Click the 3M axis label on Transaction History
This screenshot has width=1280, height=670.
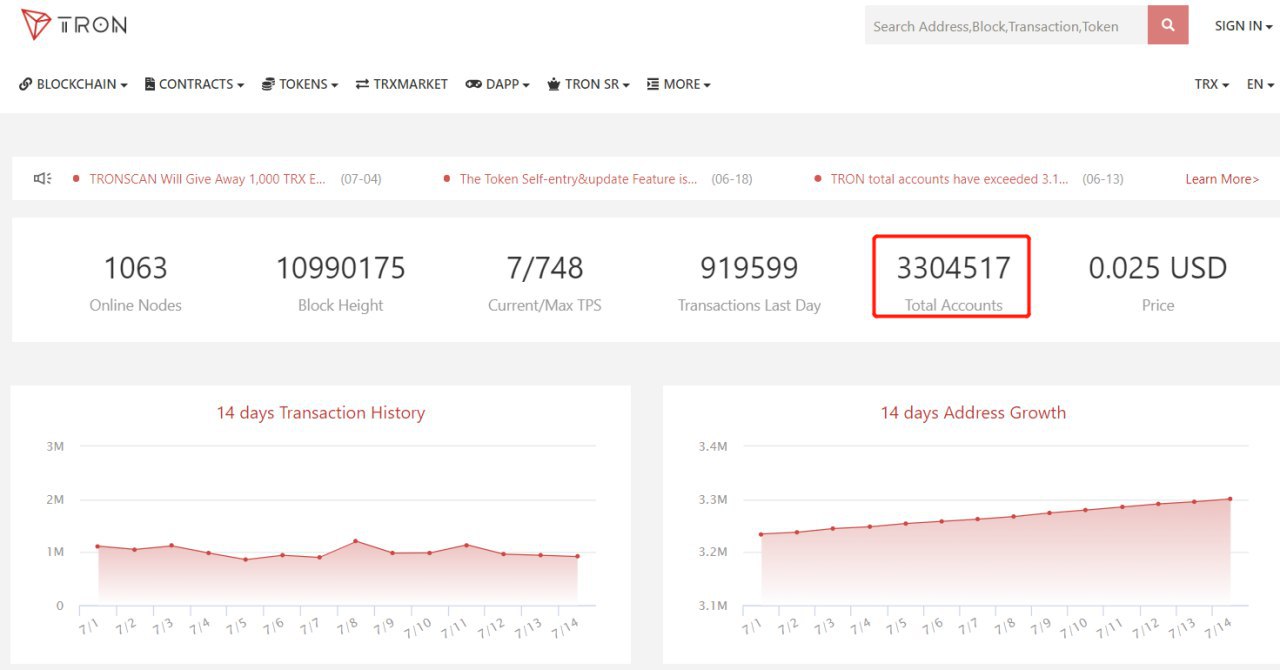(55, 446)
